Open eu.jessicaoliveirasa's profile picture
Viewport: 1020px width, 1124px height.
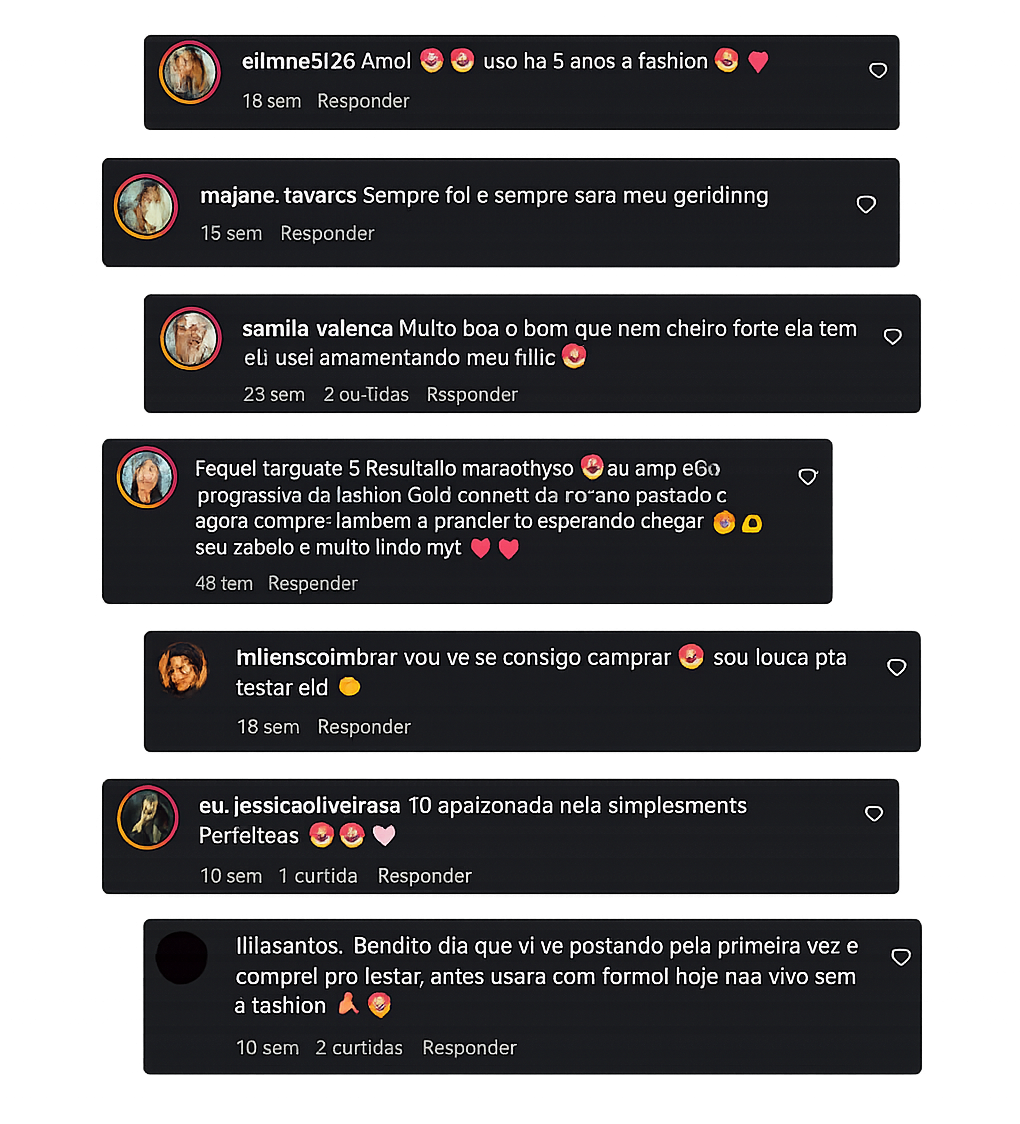(x=147, y=816)
